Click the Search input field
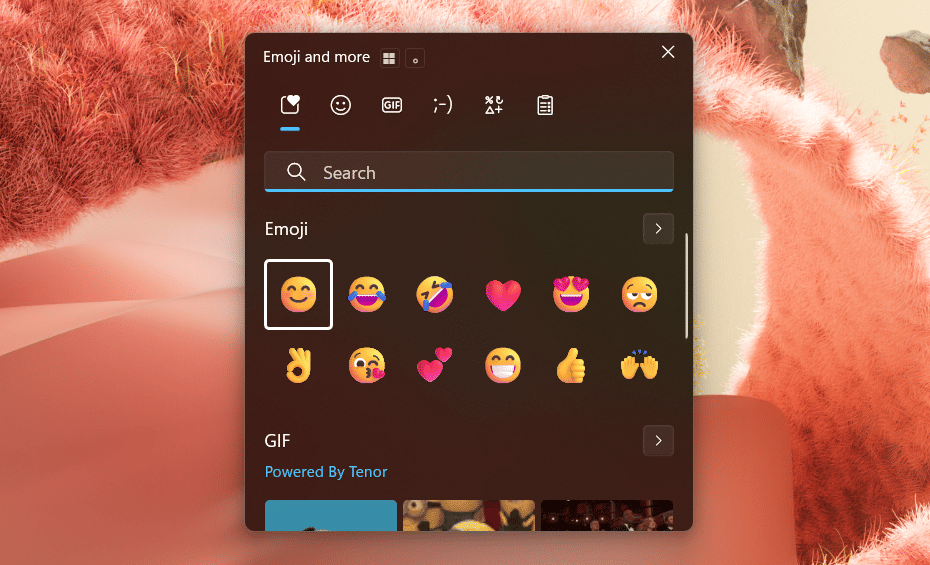The height and width of the screenshot is (565, 930). pyautogui.click(x=469, y=172)
